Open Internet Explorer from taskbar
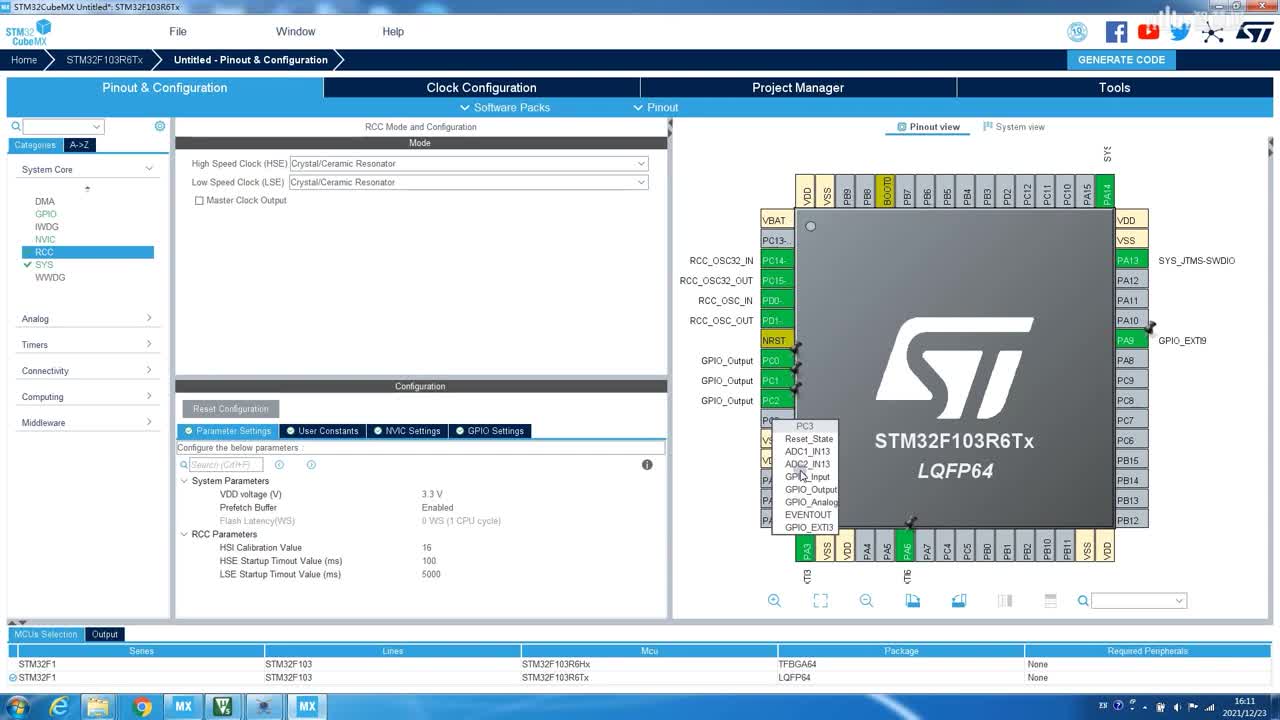 point(59,707)
